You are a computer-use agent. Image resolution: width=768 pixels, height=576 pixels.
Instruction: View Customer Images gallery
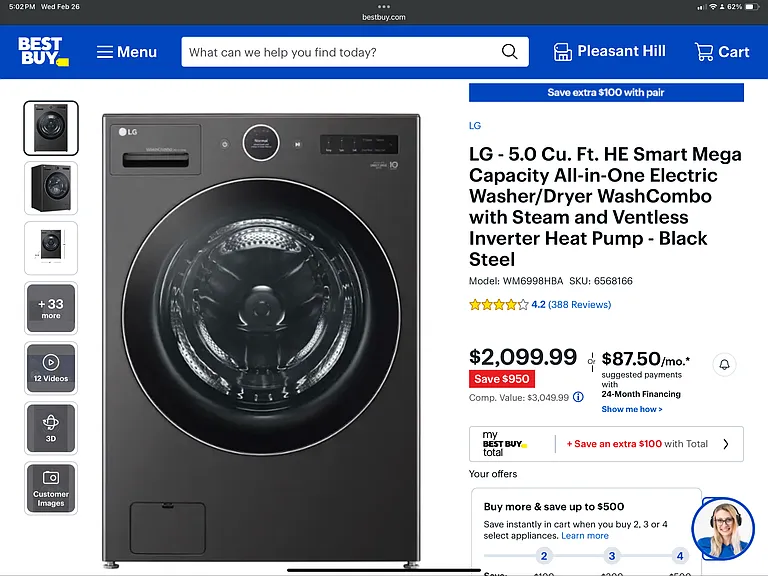pyautogui.click(x=51, y=488)
